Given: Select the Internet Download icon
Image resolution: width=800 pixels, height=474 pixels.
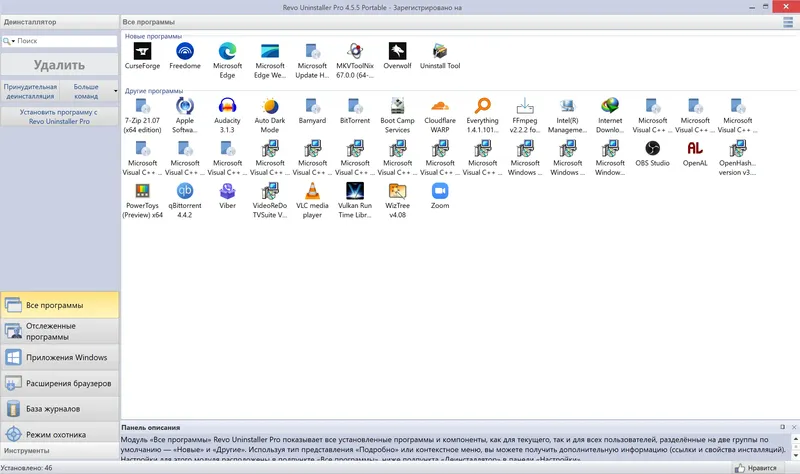Looking at the screenshot, I should point(610,106).
